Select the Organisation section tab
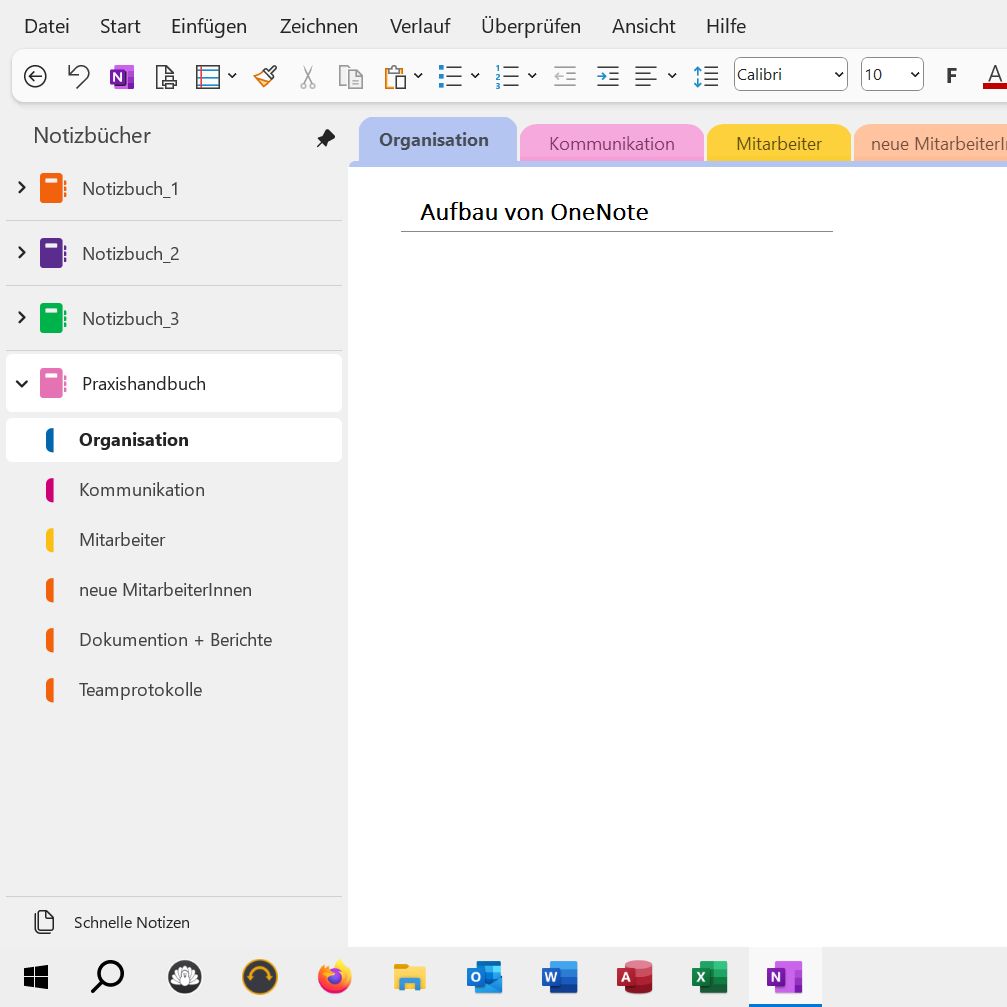Viewport: 1007px width, 1007px height. point(437,140)
